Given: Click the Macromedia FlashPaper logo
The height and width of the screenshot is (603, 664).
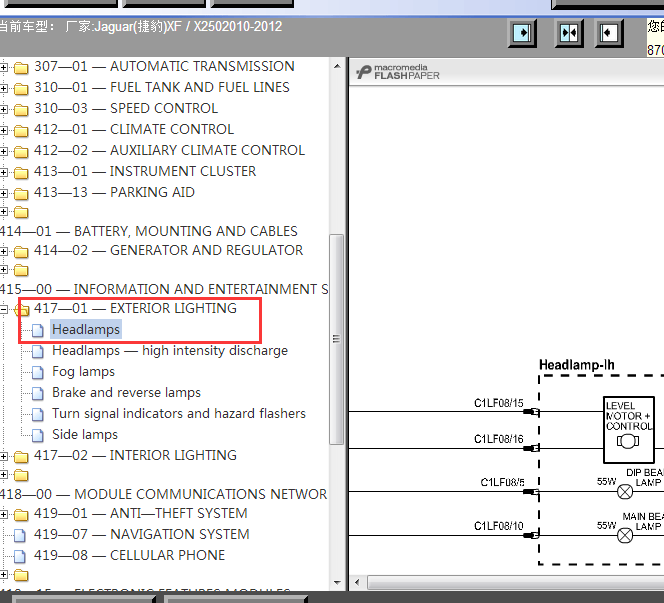Looking at the screenshot, I should [398, 72].
